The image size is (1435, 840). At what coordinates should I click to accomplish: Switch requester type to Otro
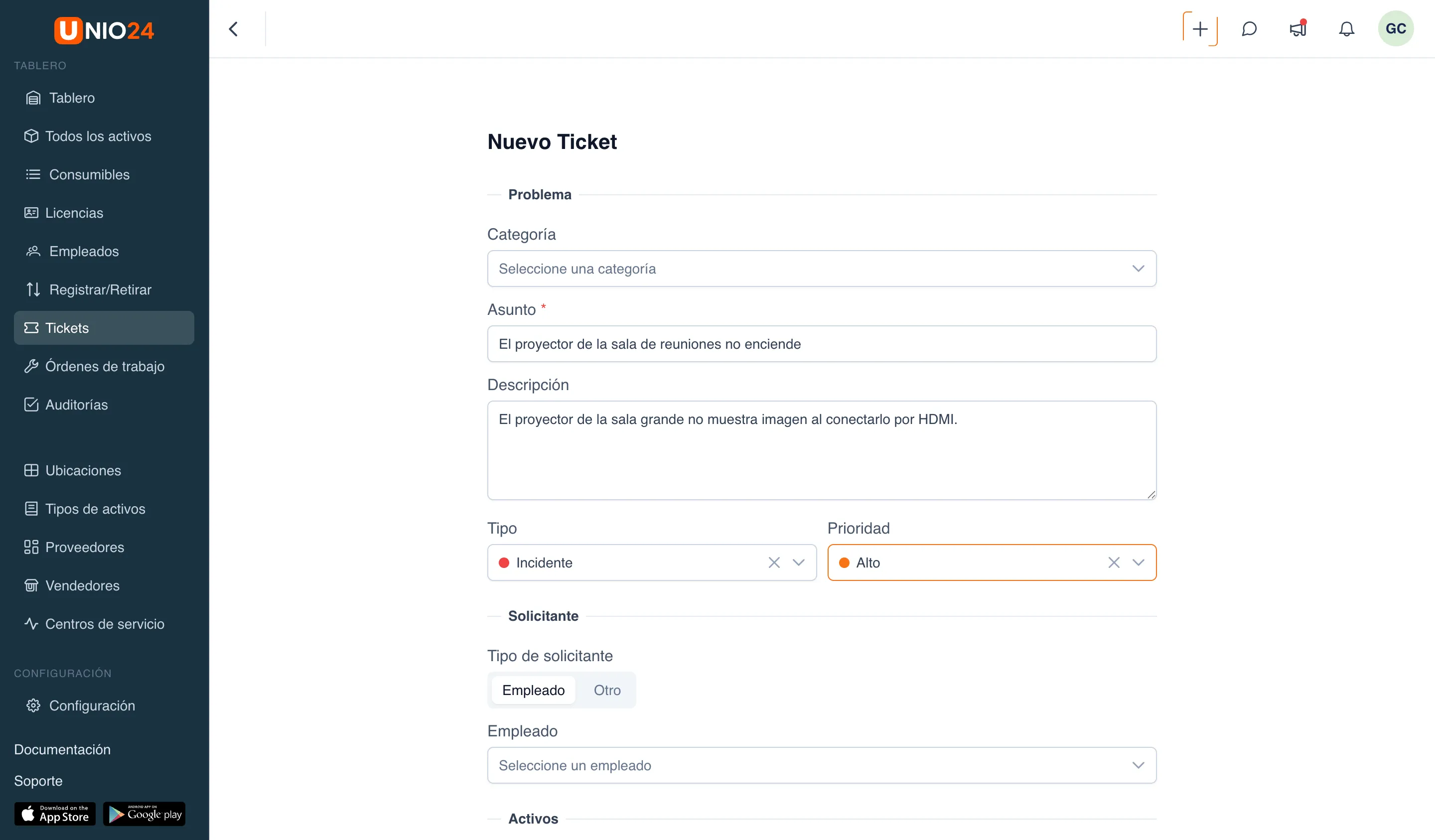click(x=607, y=690)
